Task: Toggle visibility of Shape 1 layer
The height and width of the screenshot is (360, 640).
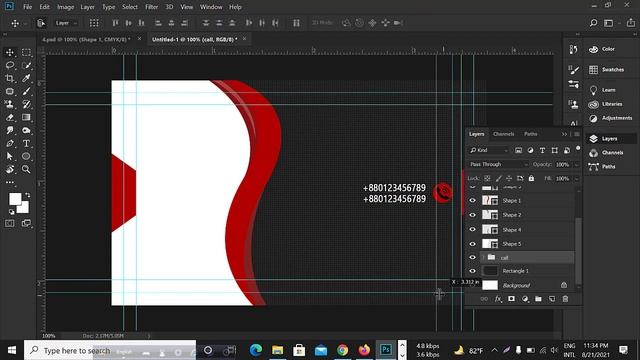Action: tap(473, 200)
